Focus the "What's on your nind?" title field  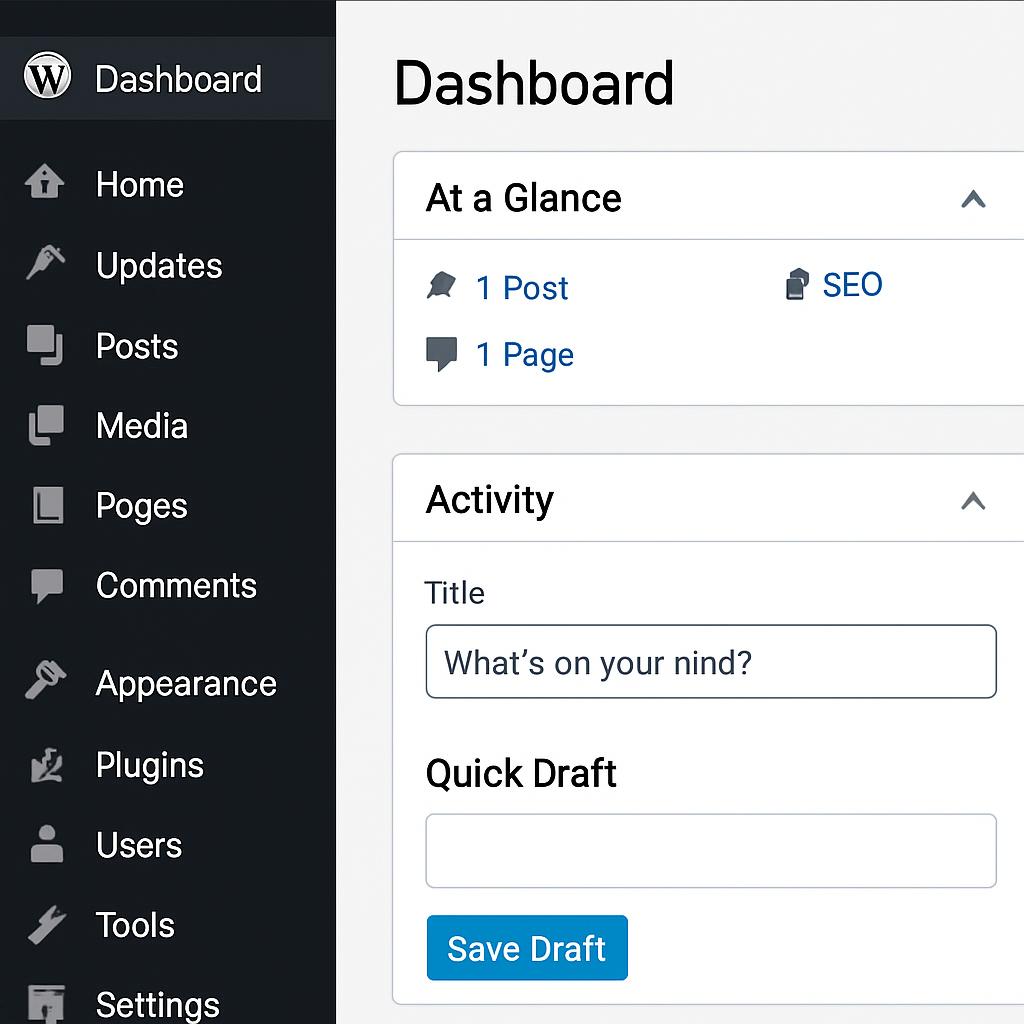point(710,662)
